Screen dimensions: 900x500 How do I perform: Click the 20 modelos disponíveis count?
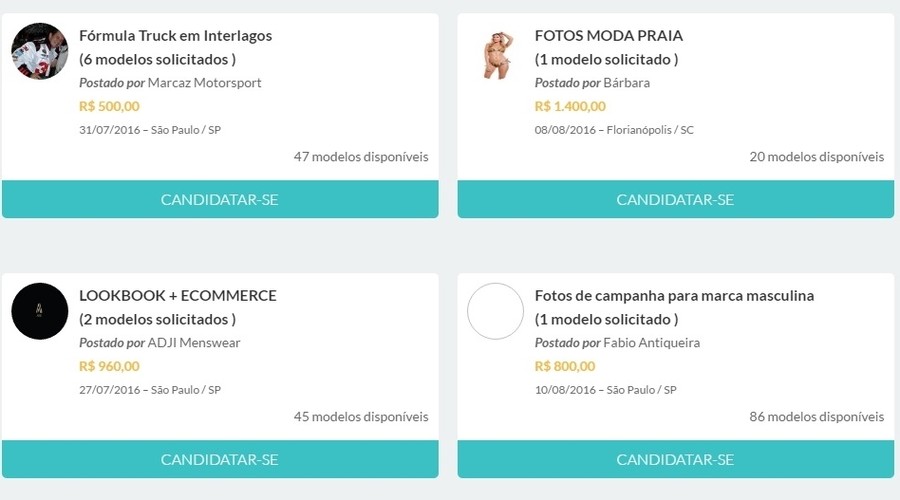[816, 157]
